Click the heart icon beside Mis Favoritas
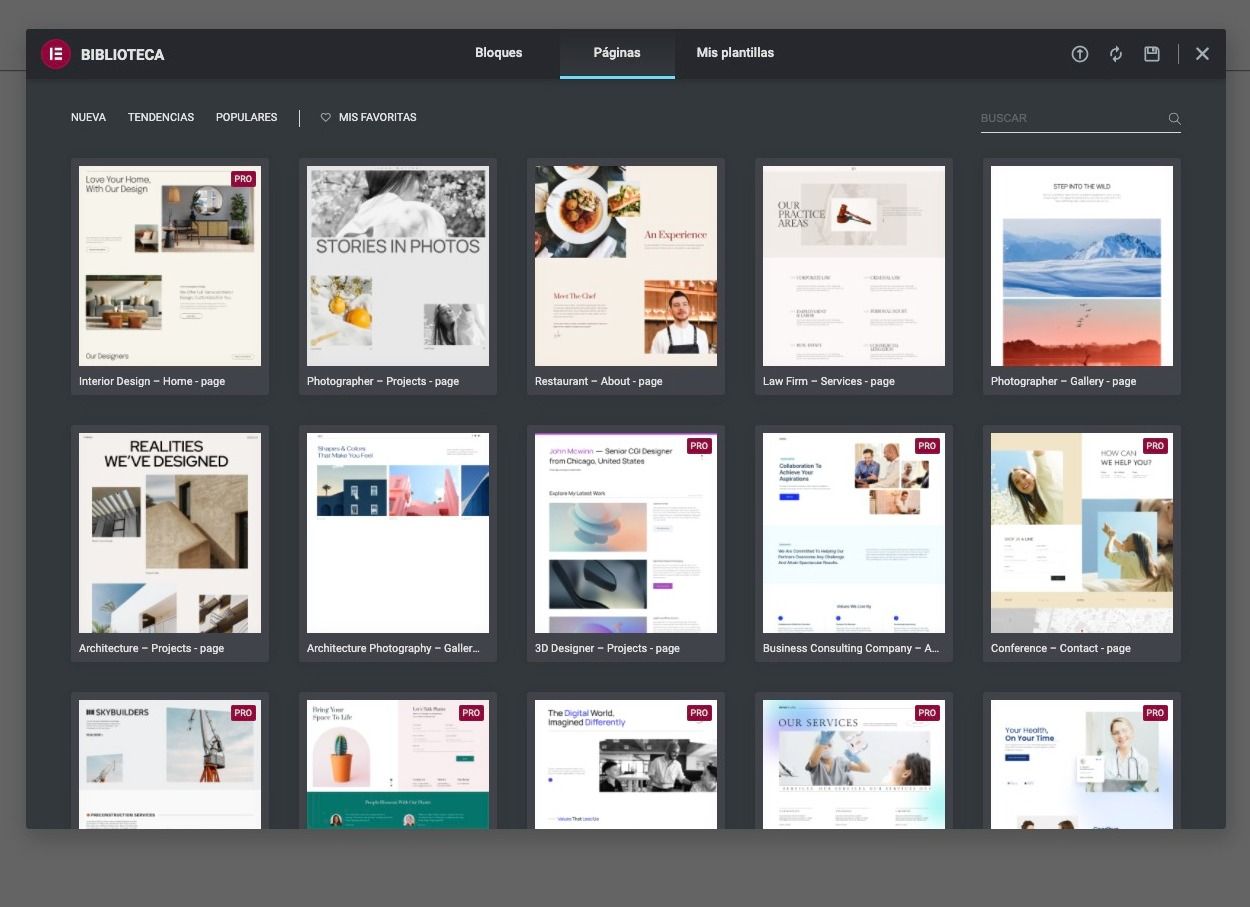Screen dimensions: 1250x907 point(325,117)
